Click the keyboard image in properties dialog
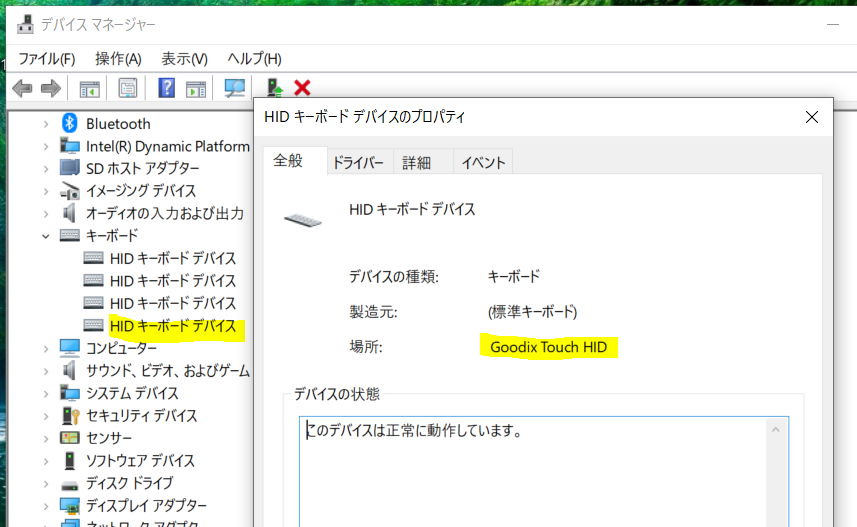The width and height of the screenshot is (857, 527). (303, 220)
